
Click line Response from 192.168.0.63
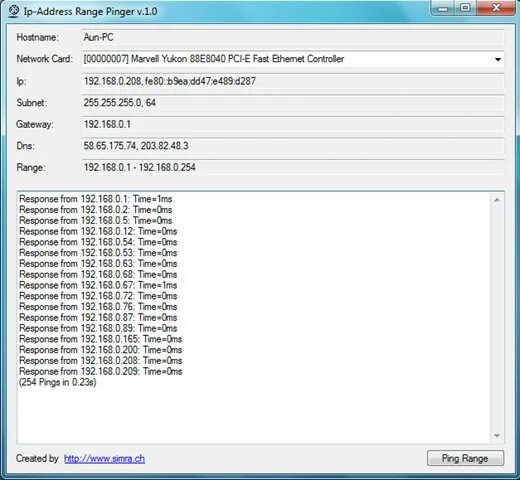pyautogui.click(x=98, y=264)
